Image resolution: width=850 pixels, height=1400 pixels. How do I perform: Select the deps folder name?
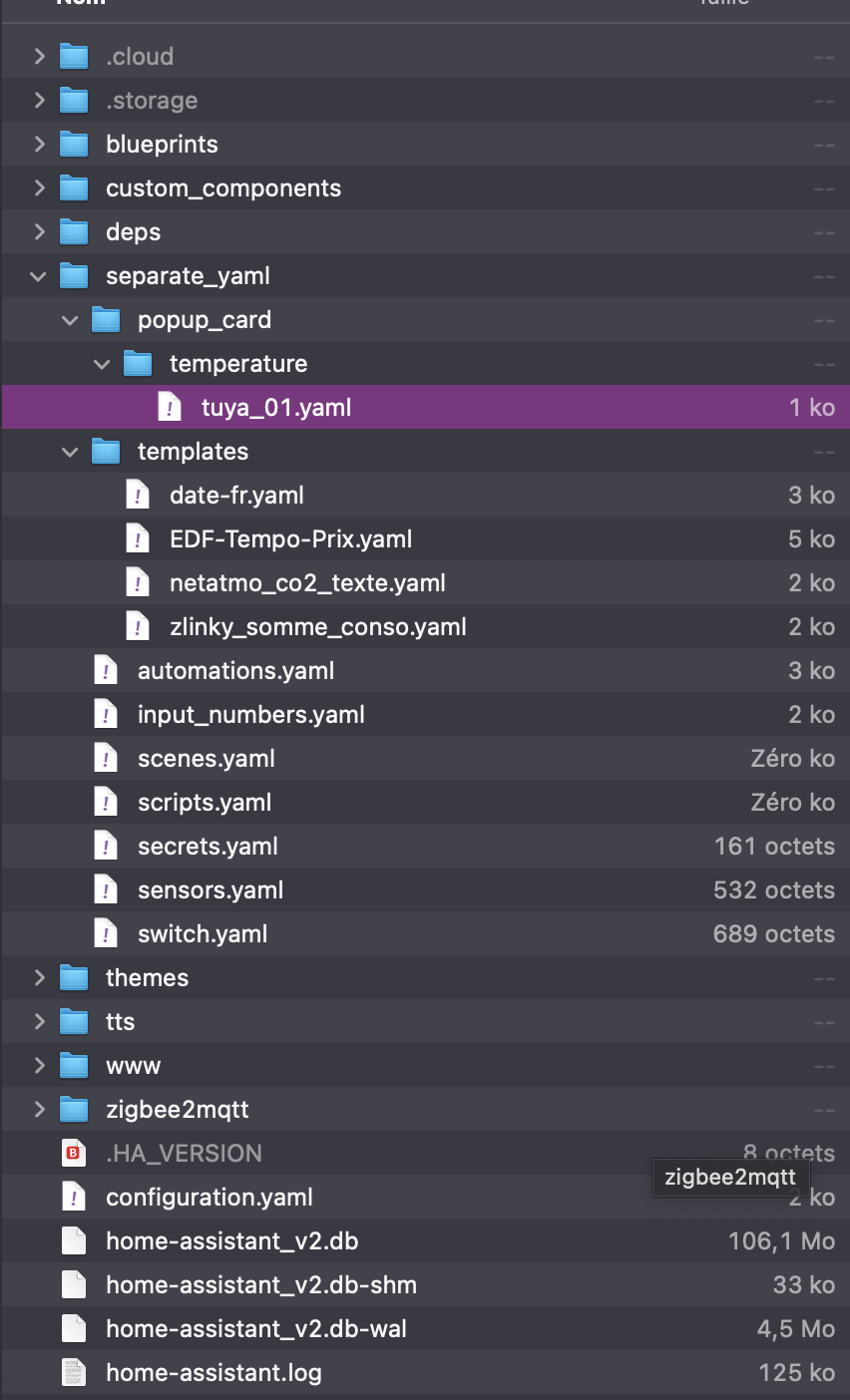[133, 232]
